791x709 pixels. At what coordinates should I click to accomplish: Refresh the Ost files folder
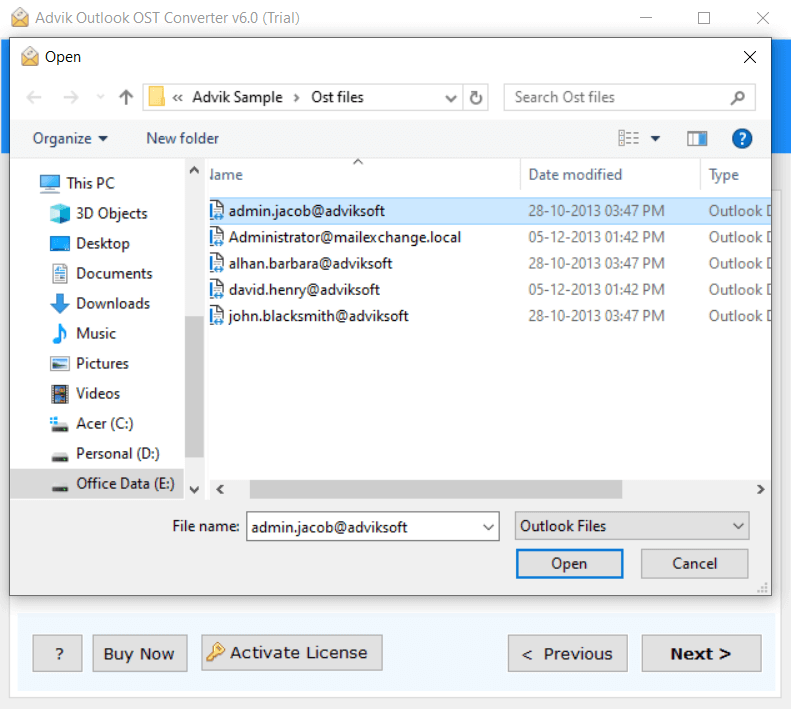click(x=476, y=97)
